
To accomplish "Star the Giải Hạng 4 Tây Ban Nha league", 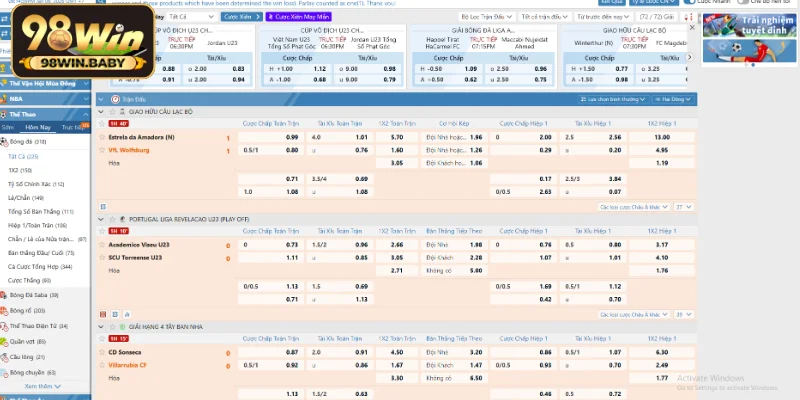I will [112, 327].
